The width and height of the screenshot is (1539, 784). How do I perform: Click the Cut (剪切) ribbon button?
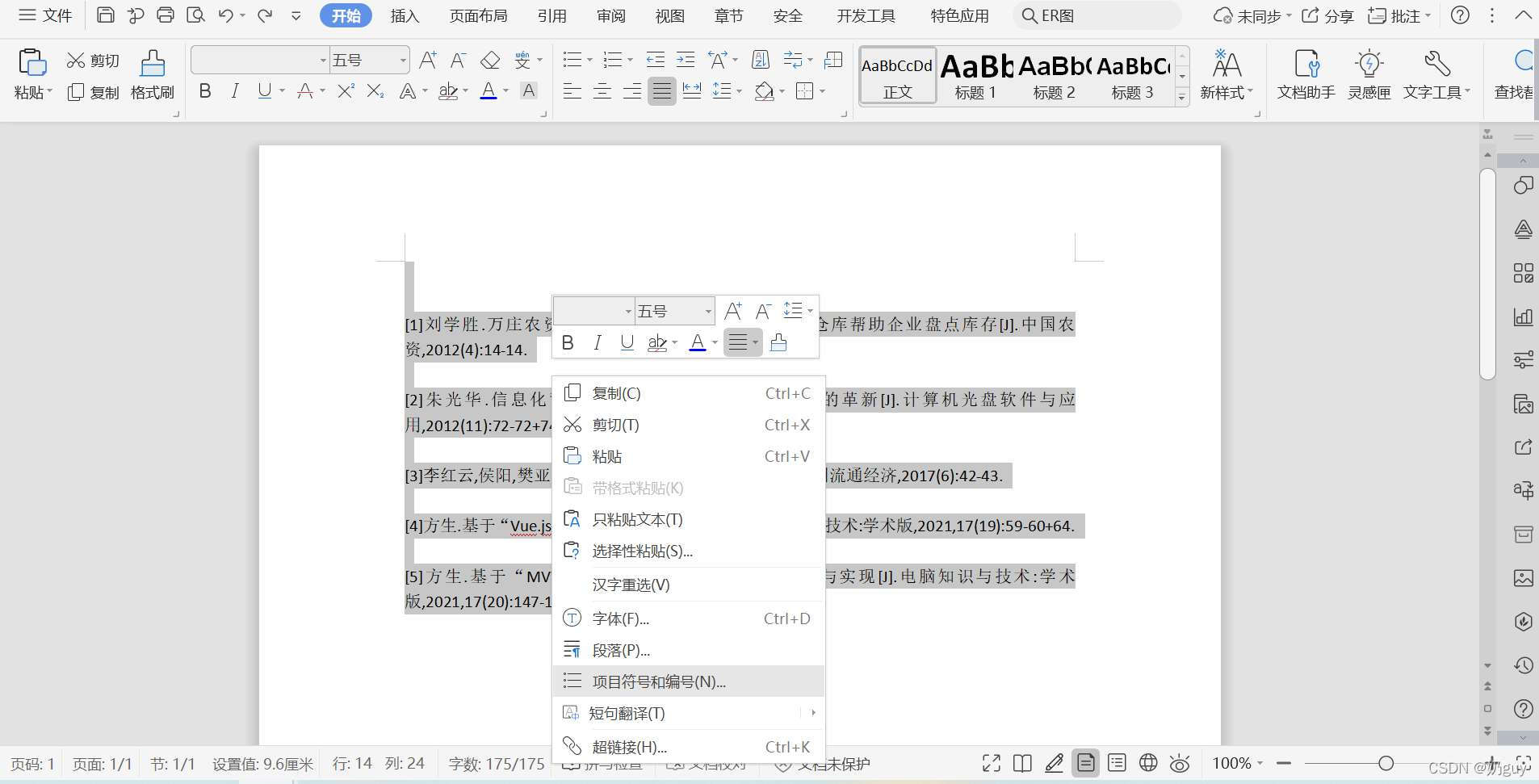pos(93,61)
